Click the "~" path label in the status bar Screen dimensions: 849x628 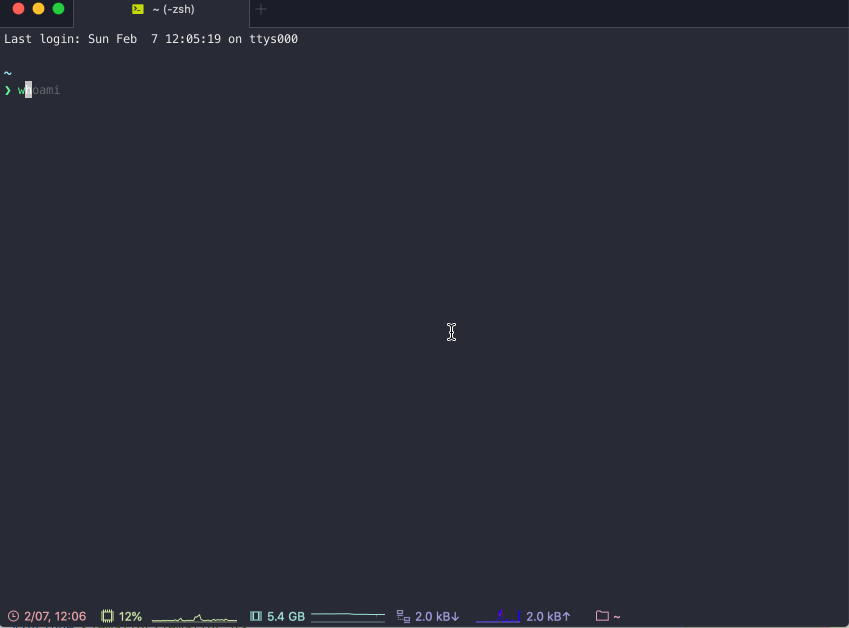[617, 616]
